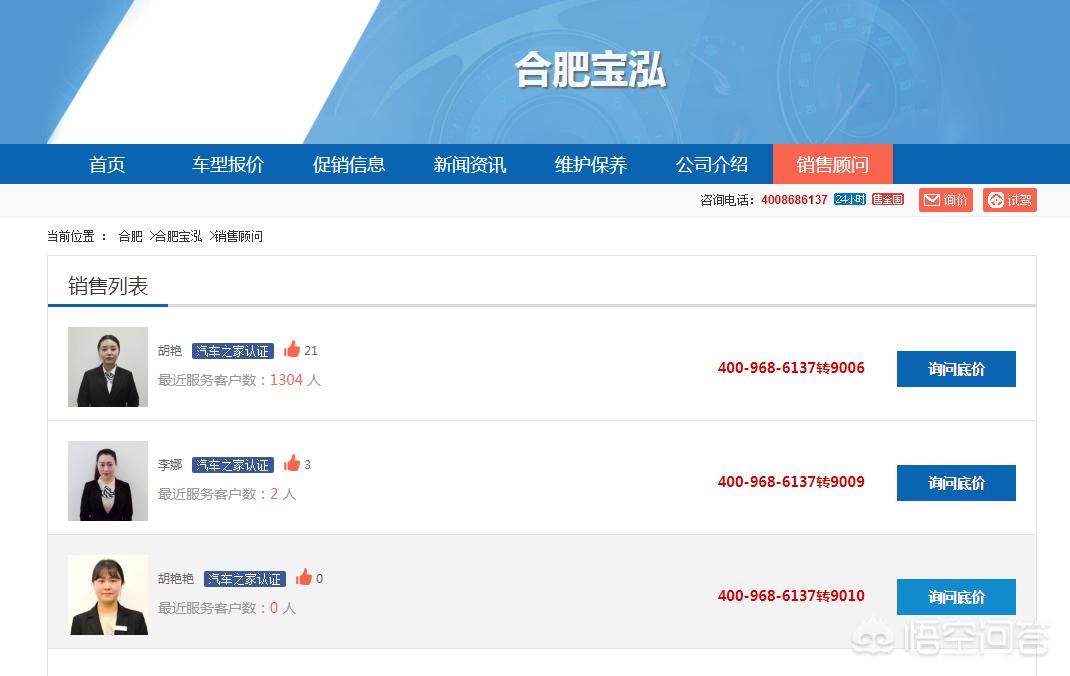This screenshot has width=1070, height=676.
Task: Go to the 促销信息 tab
Action: (x=349, y=164)
